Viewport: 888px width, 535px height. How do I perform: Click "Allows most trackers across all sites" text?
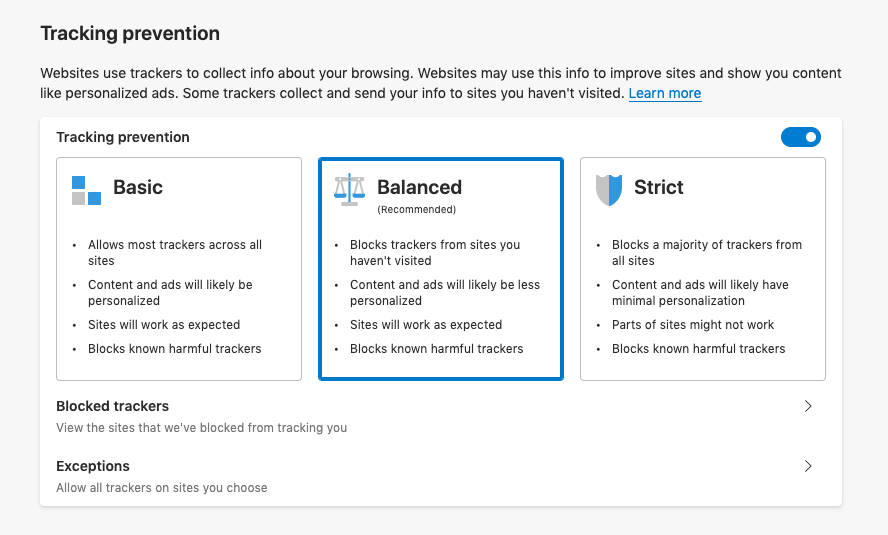tap(174, 252)
